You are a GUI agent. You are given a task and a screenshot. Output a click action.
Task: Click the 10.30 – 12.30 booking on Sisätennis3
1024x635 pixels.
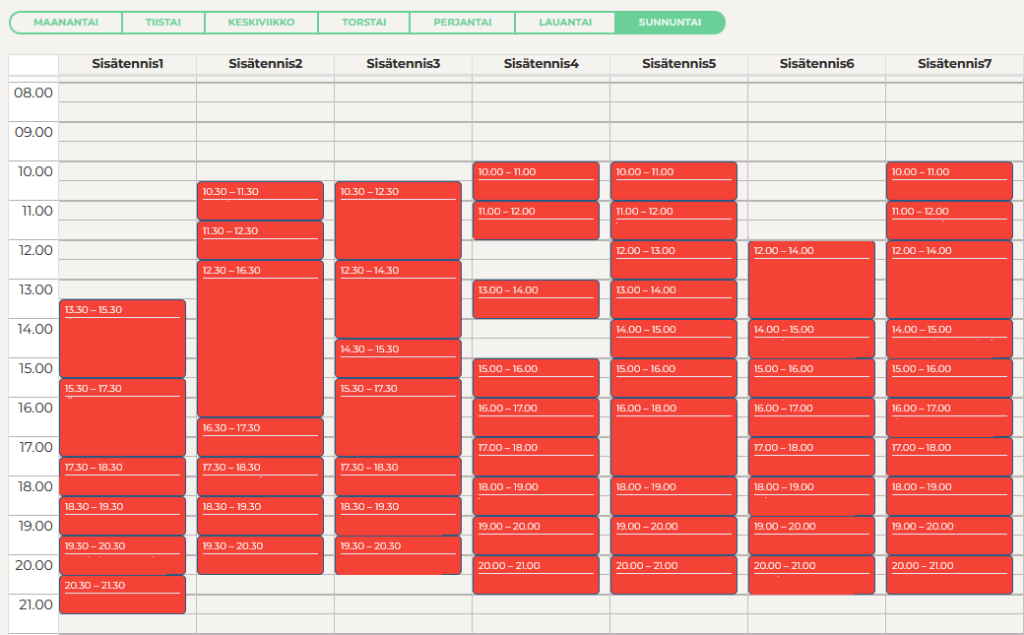[x=398, y=222]
